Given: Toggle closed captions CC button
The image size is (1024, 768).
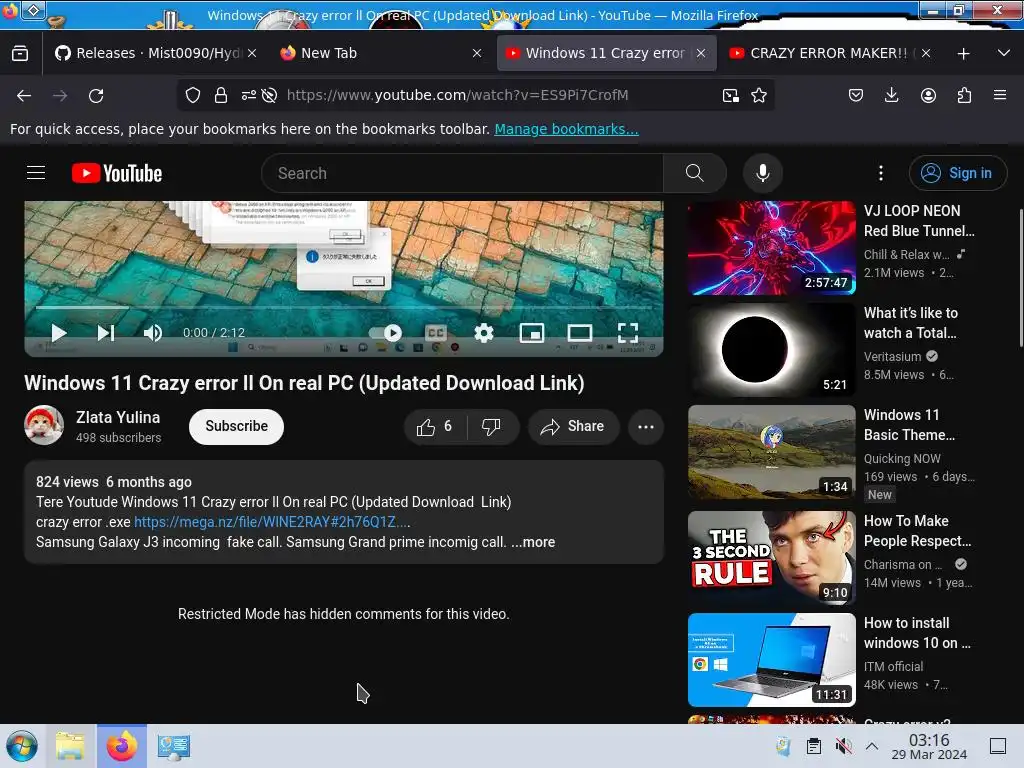Looking at the screenshot, I should (x=436, y=333).
